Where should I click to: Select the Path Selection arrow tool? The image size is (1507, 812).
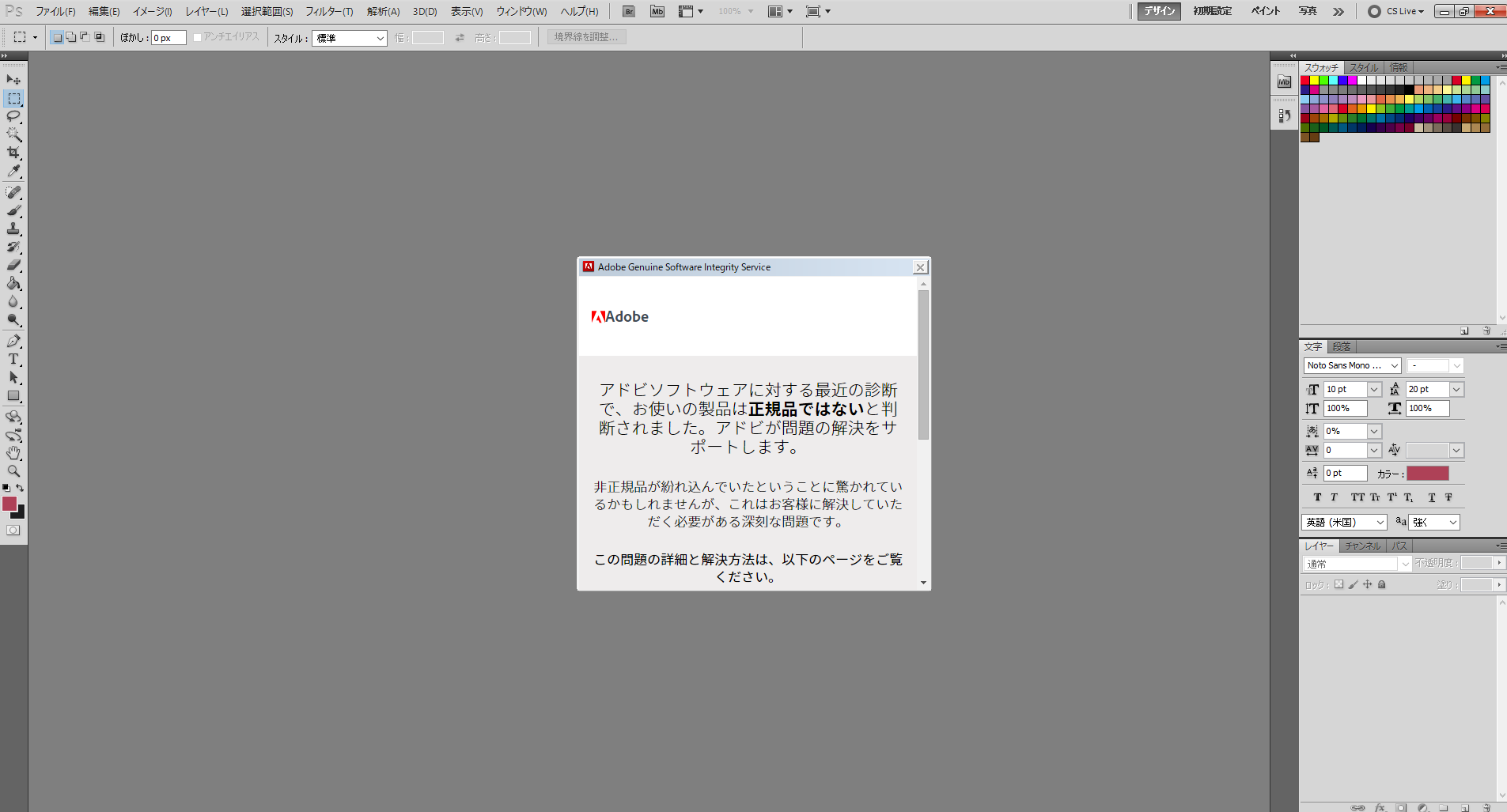pyautogui.click(x=13, y=378)
